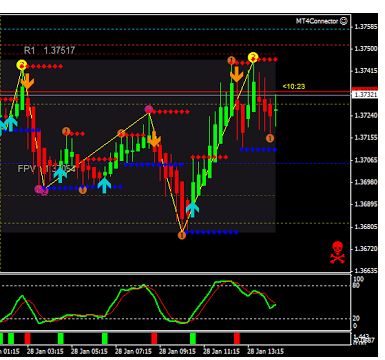Screen dimensions: 385x360
Task: Click time axis label 28 Jan 05:15
Action: point(89,351)
